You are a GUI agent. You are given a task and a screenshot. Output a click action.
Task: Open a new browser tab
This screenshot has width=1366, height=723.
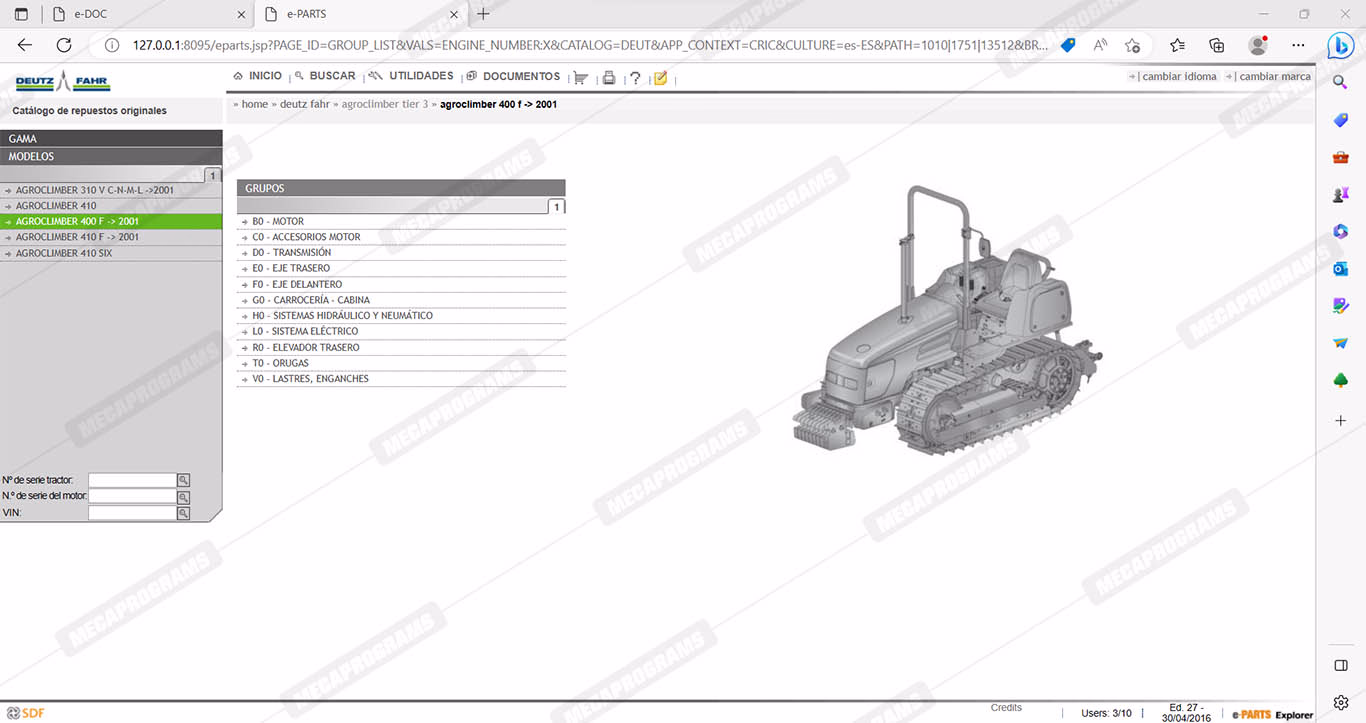click(x=484, y=14)
